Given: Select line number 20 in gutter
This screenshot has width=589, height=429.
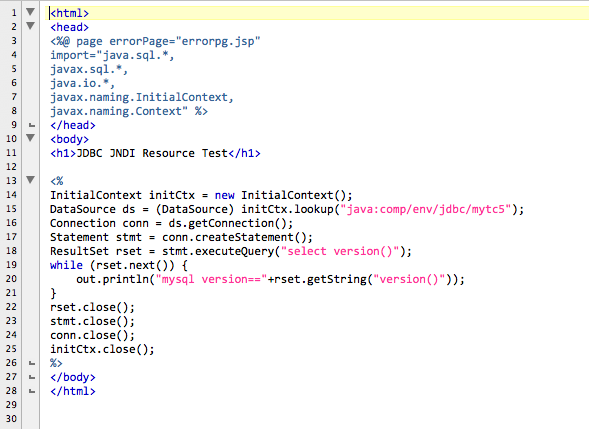Looking at the screenshot, I should 11,279.
